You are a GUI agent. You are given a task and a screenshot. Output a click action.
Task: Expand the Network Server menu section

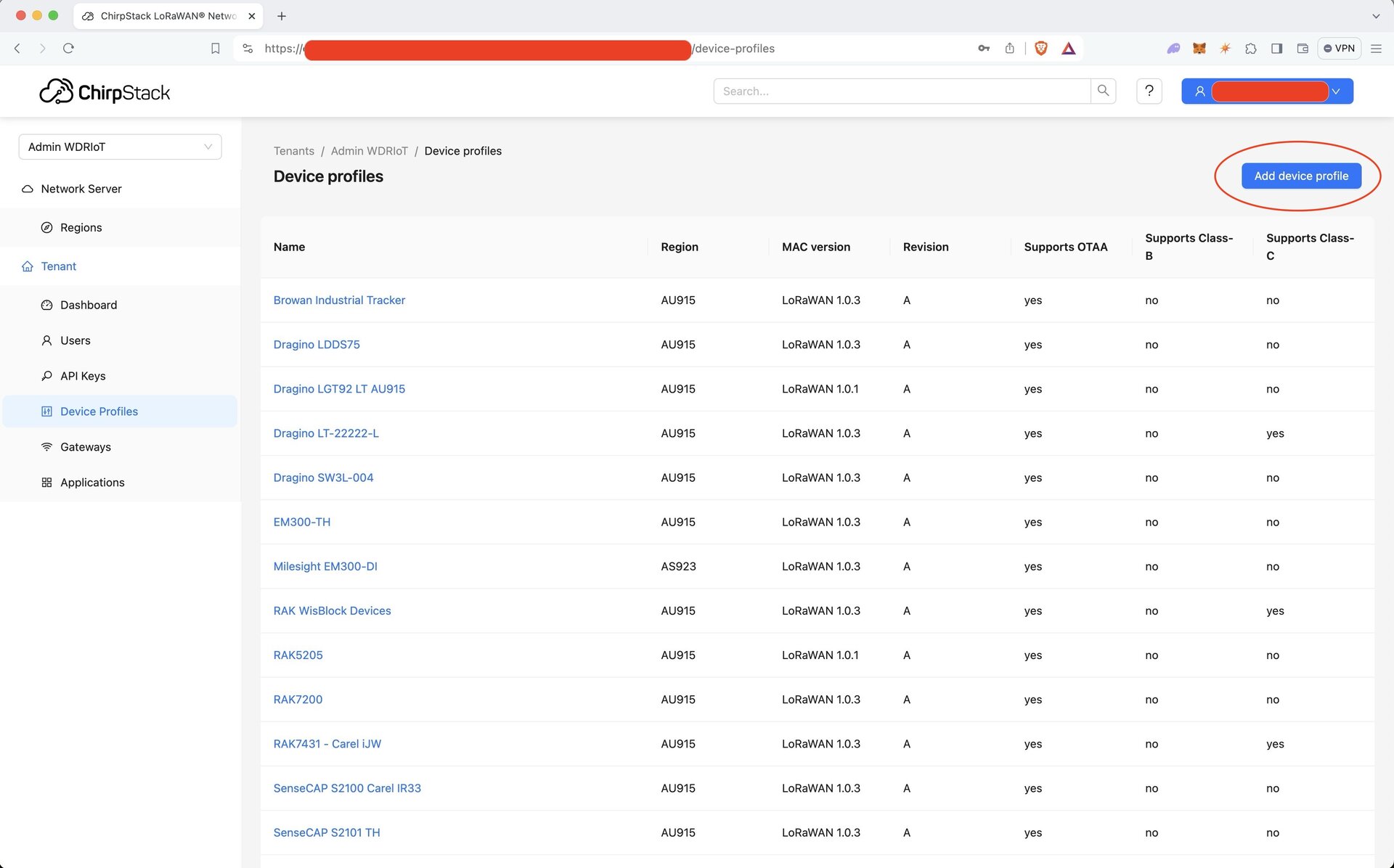[x=121, y=189]
